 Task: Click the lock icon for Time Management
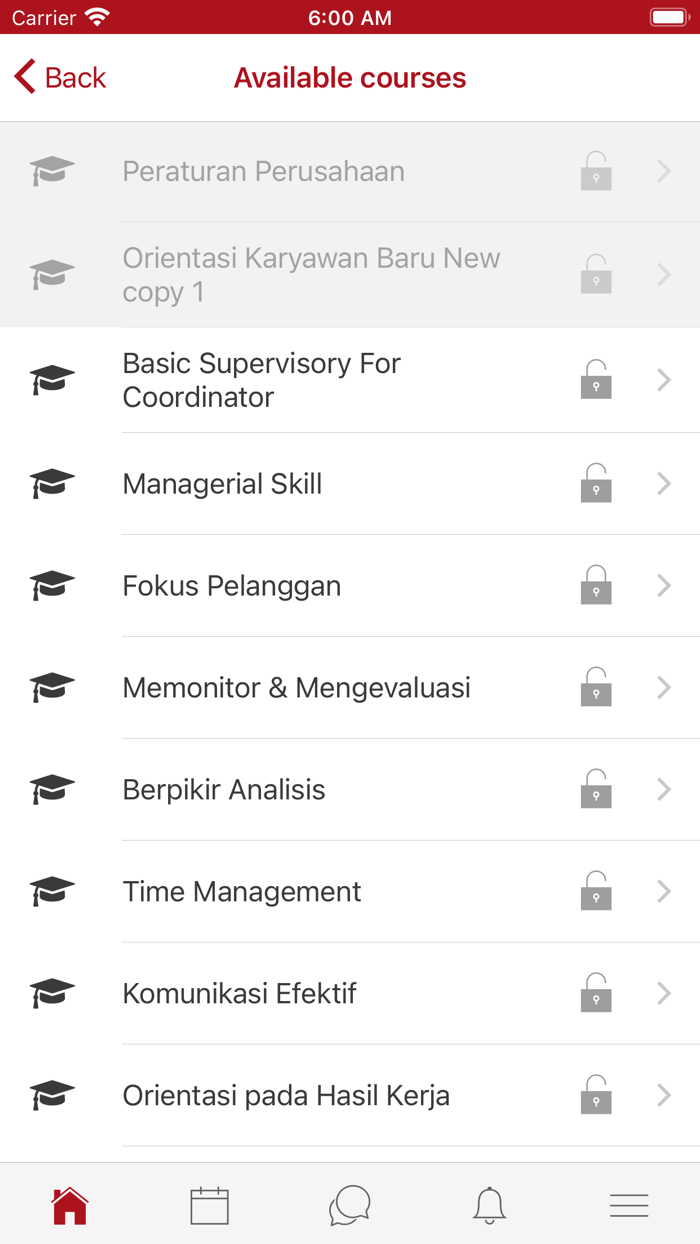coord(595,891)
